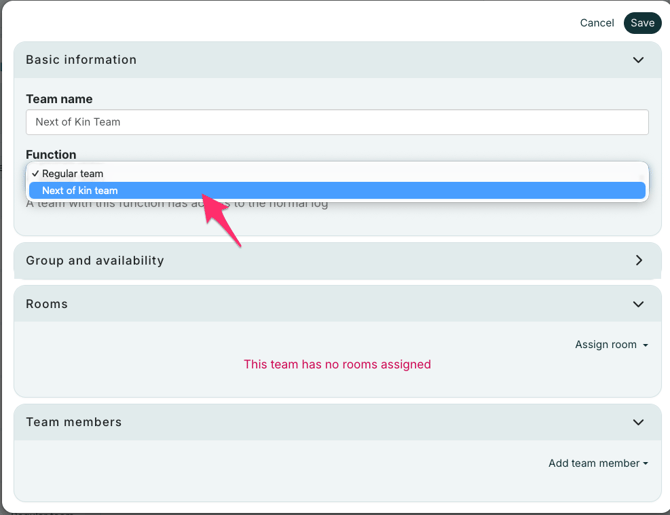Viewport: 670px width, 515px height.
Task: Click the caret beside Assign room
Action: 646,345
